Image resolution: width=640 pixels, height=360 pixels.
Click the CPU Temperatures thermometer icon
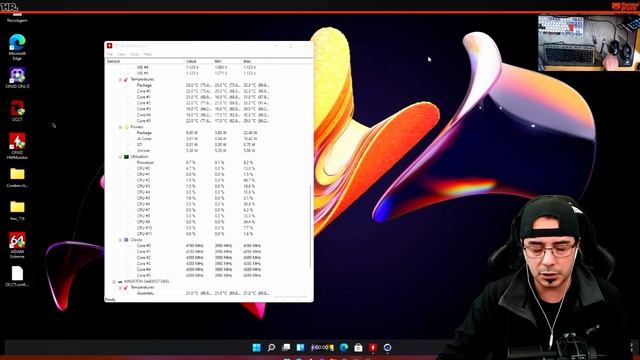coord(126,79)
